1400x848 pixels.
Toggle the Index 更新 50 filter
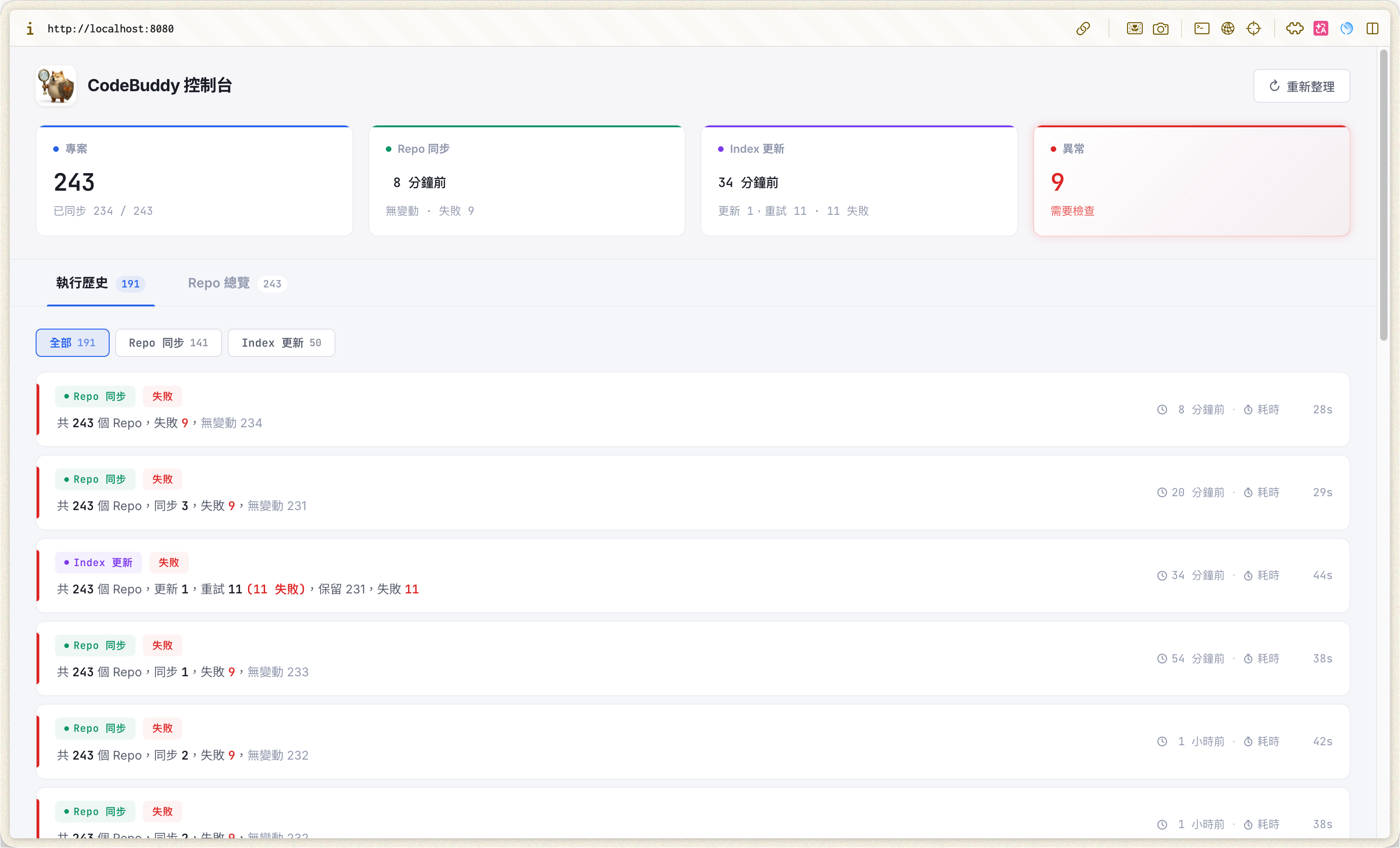tap(281, 343)
